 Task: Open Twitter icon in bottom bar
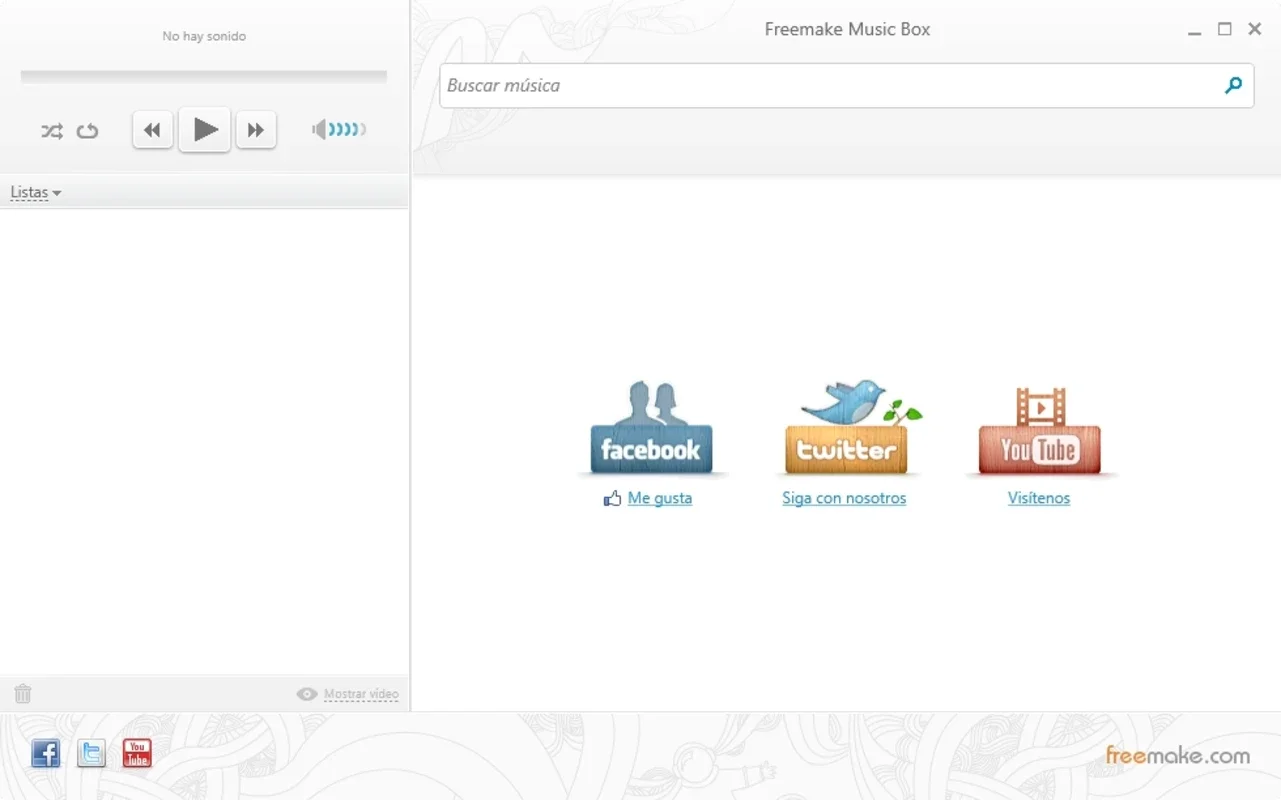point(91,753)
